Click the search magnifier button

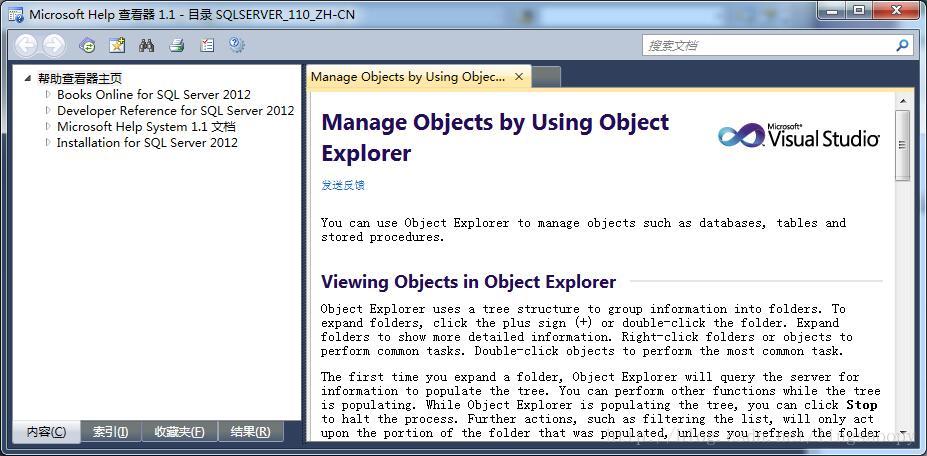click(902, 45)
